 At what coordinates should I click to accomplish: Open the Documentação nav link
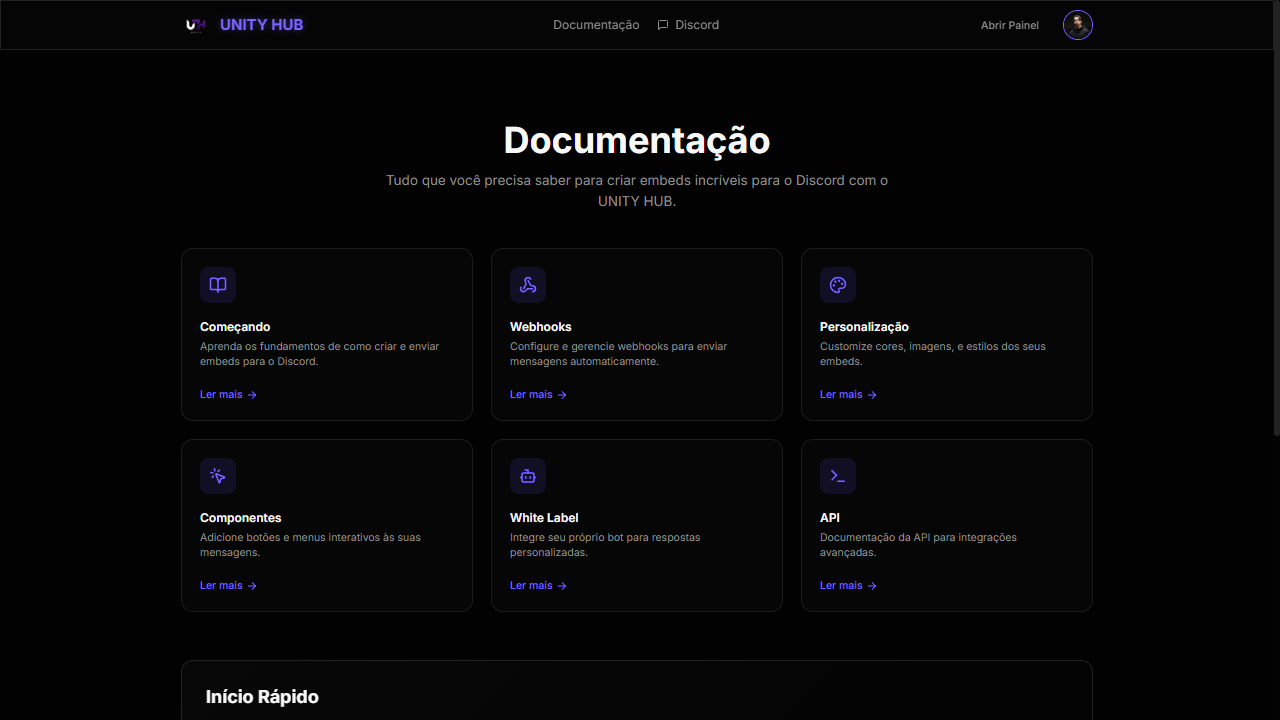pos(596,25)
